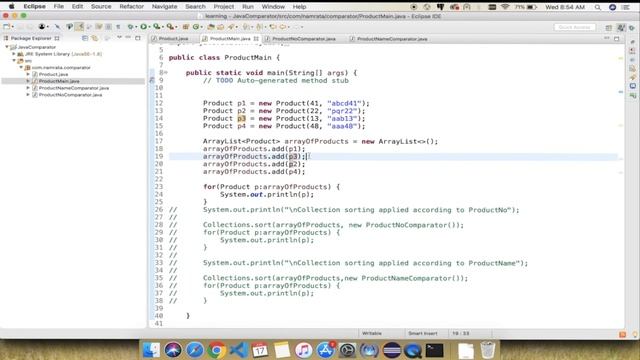Image resolution: width=640 pixels, height=360 pixels.
Task: Select the Java perspective icon
Action: point(621,27)
